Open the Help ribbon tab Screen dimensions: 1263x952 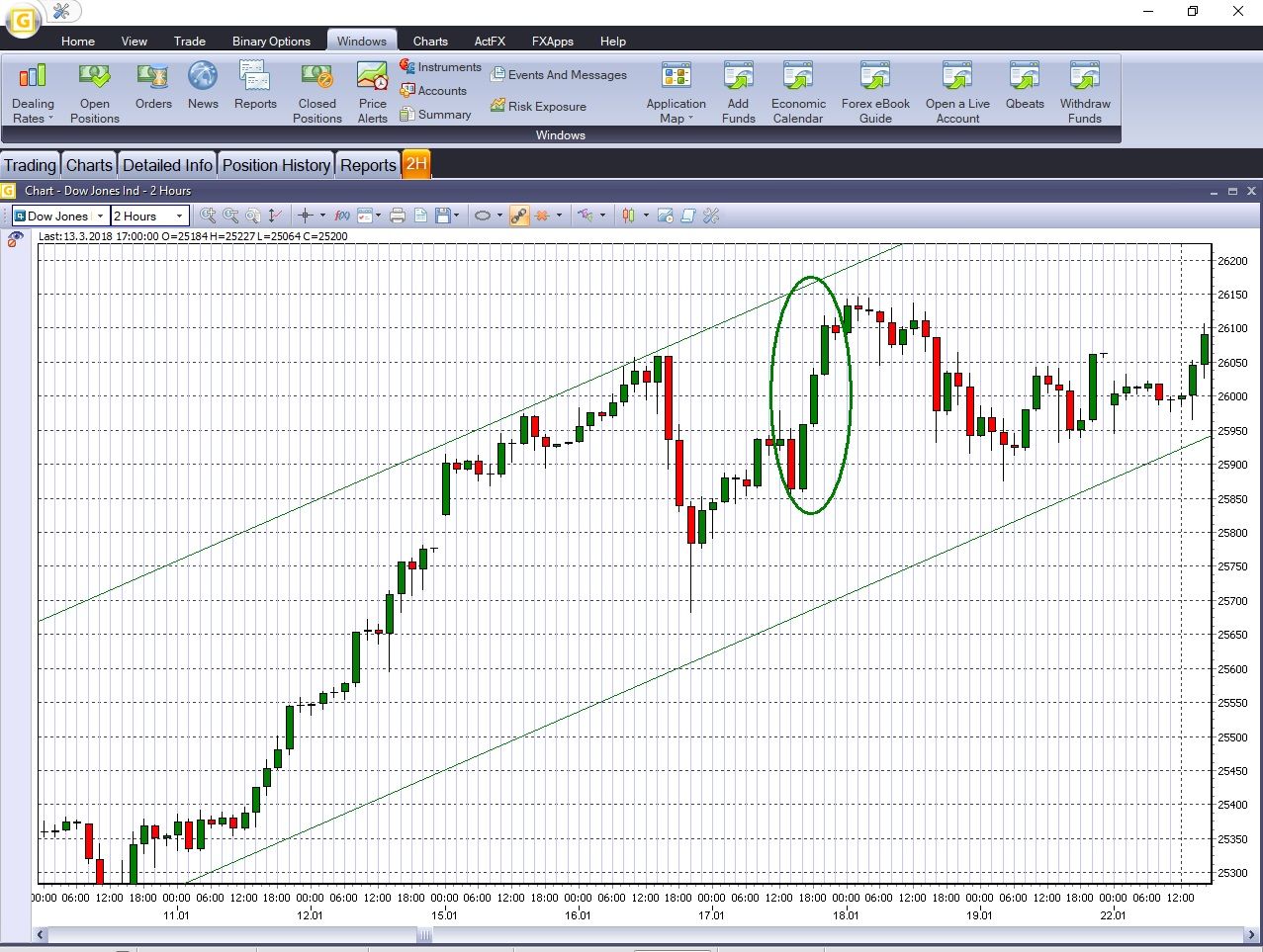613,42
